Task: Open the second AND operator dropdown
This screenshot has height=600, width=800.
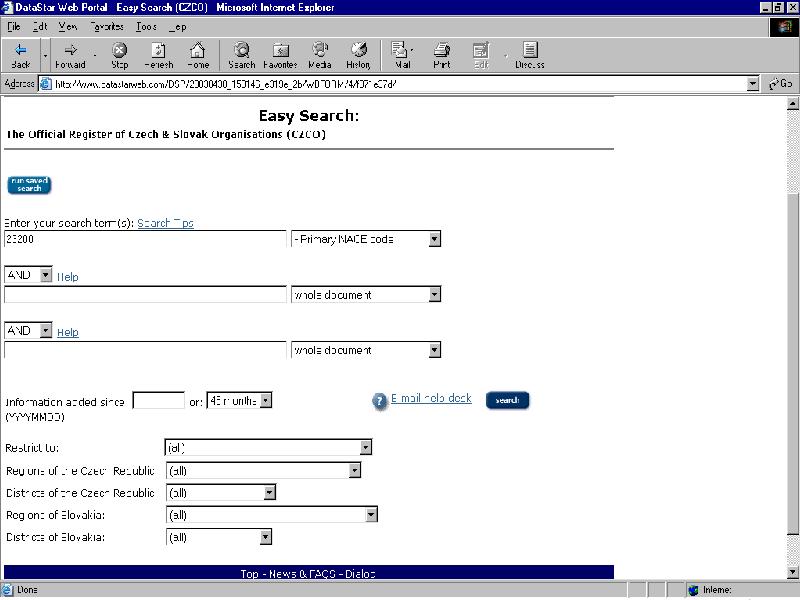Action: point(45,331)
